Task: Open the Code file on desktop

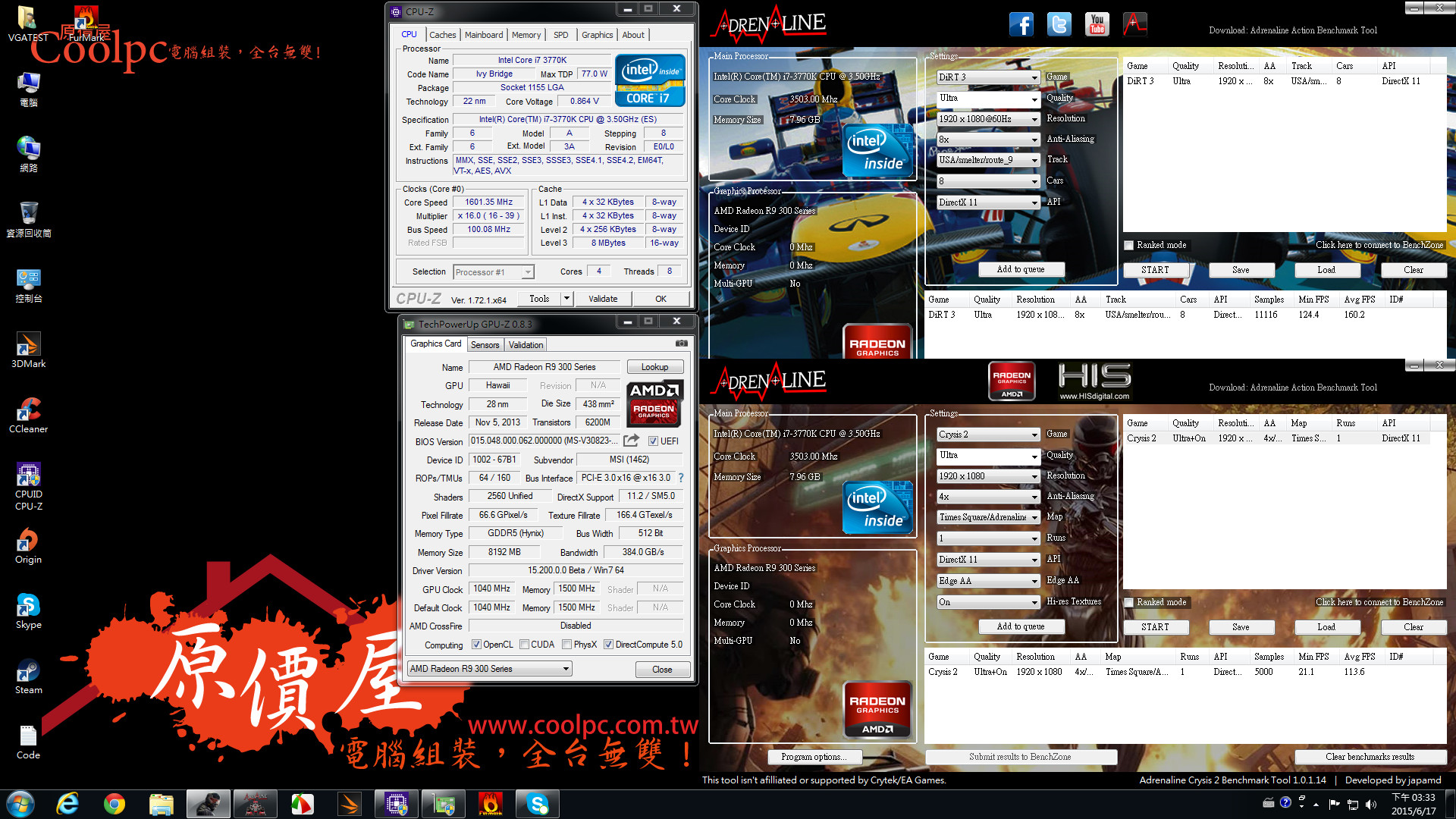Action: tap(28, 742)
